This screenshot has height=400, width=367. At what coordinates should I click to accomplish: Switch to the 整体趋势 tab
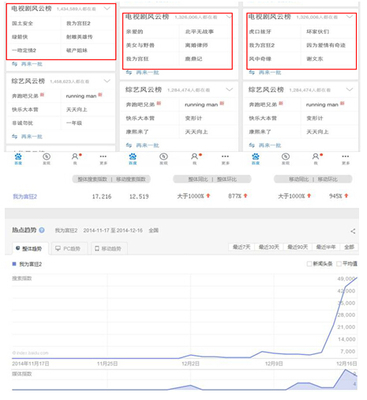pos(30,249)
